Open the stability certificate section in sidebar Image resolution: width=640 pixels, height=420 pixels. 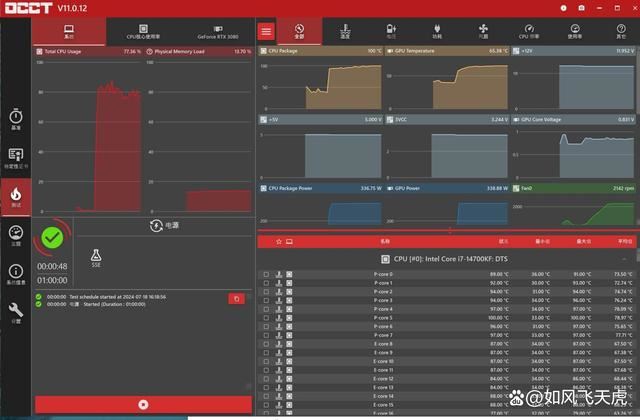(x=15, y=157)
